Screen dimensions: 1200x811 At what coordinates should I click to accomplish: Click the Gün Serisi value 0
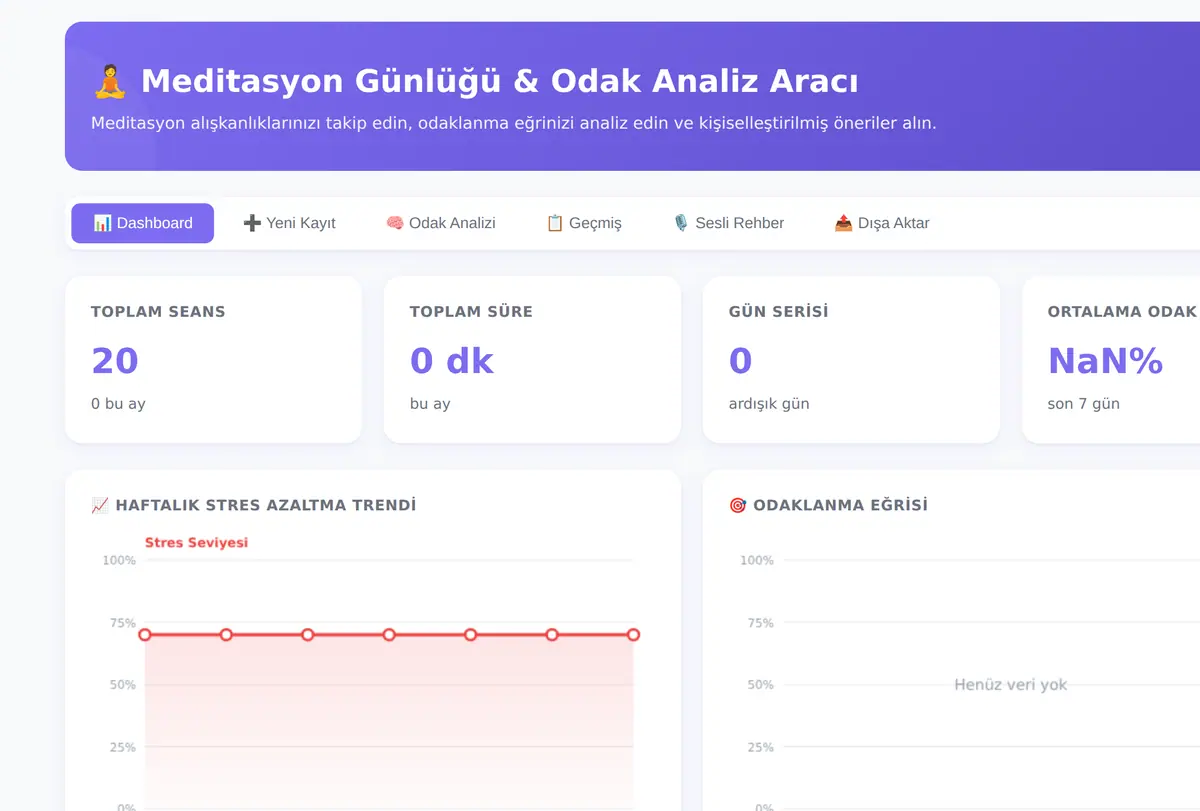point(740,361)
